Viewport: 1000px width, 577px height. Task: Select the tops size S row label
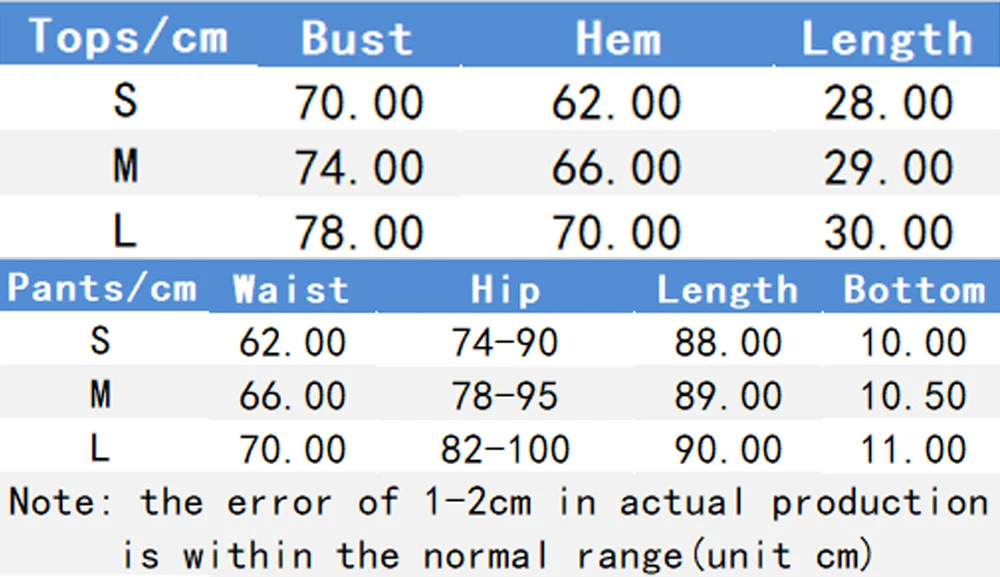click(x=125, y=101)
